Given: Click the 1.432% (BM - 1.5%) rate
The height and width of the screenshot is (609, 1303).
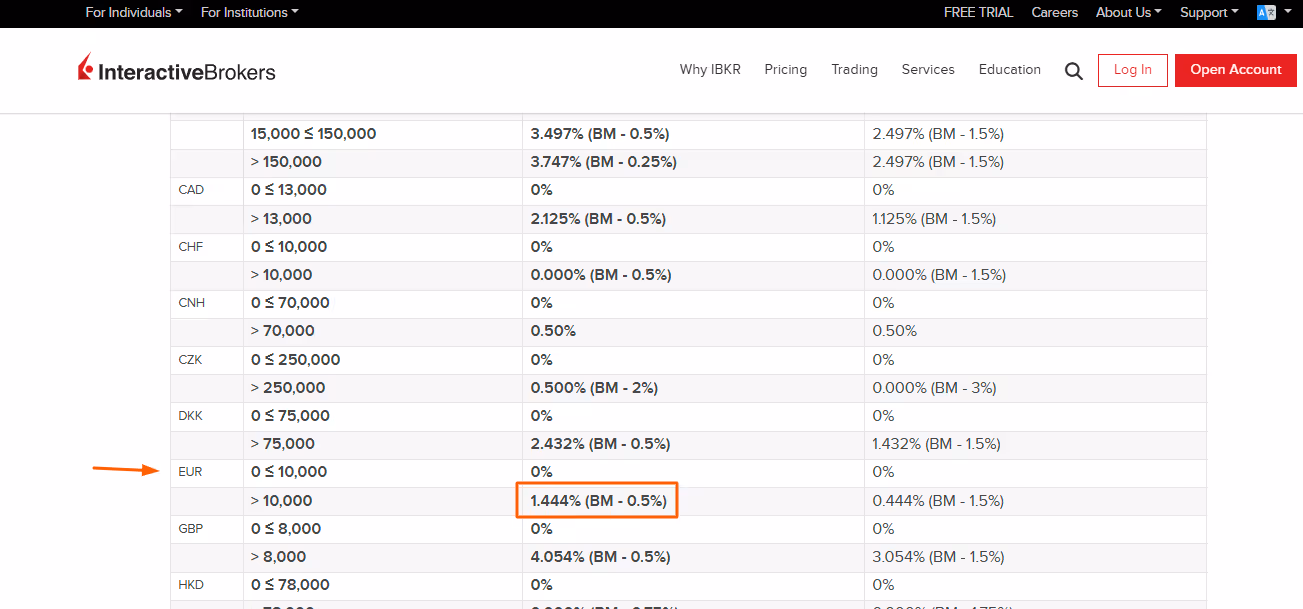Looking at the screenshot, I should (x=936, y=444).
